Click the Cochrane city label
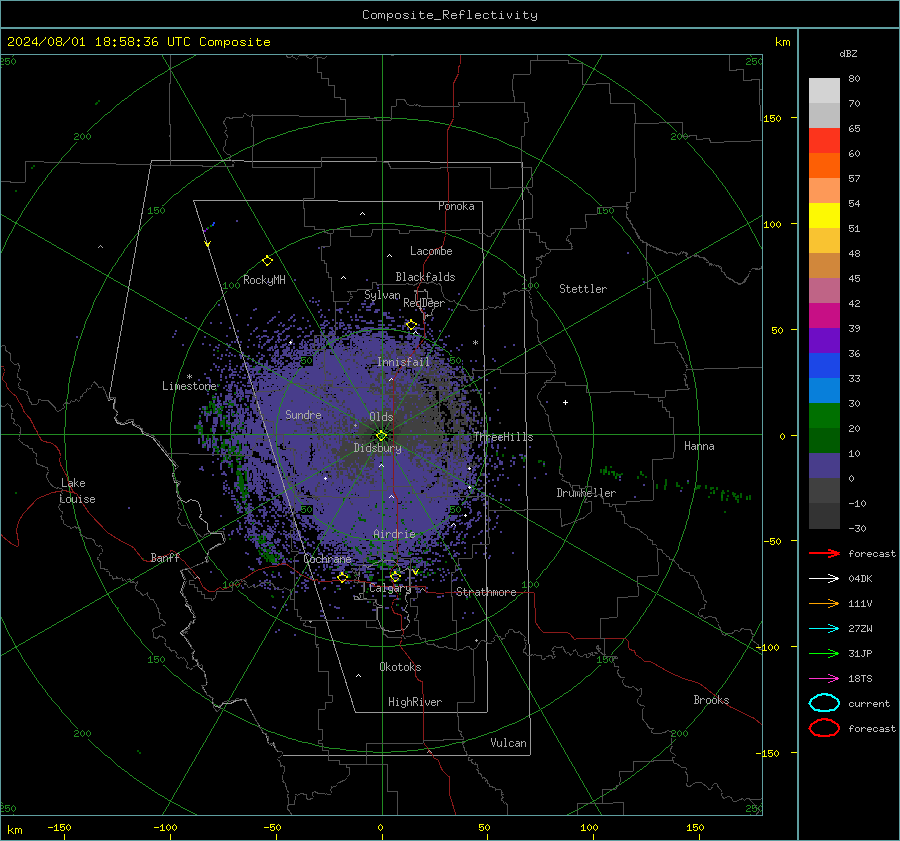 tap(327, 559)
